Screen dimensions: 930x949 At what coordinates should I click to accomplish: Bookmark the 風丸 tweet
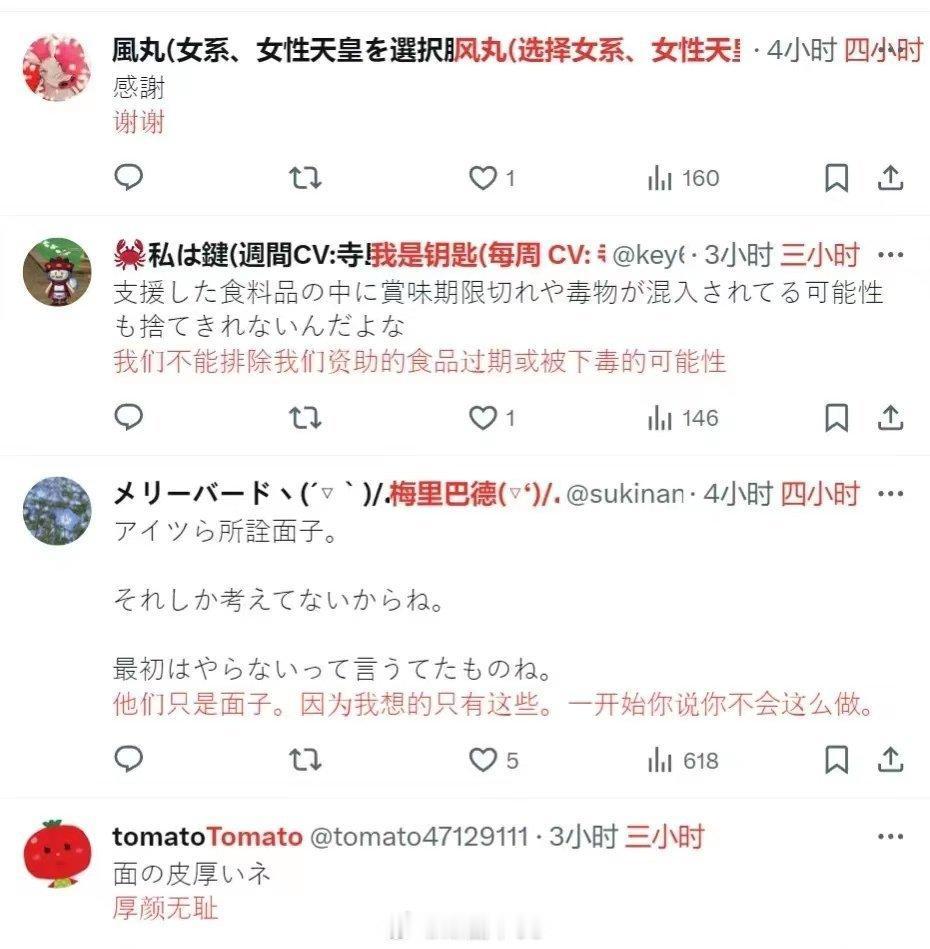tap(836, 178)
